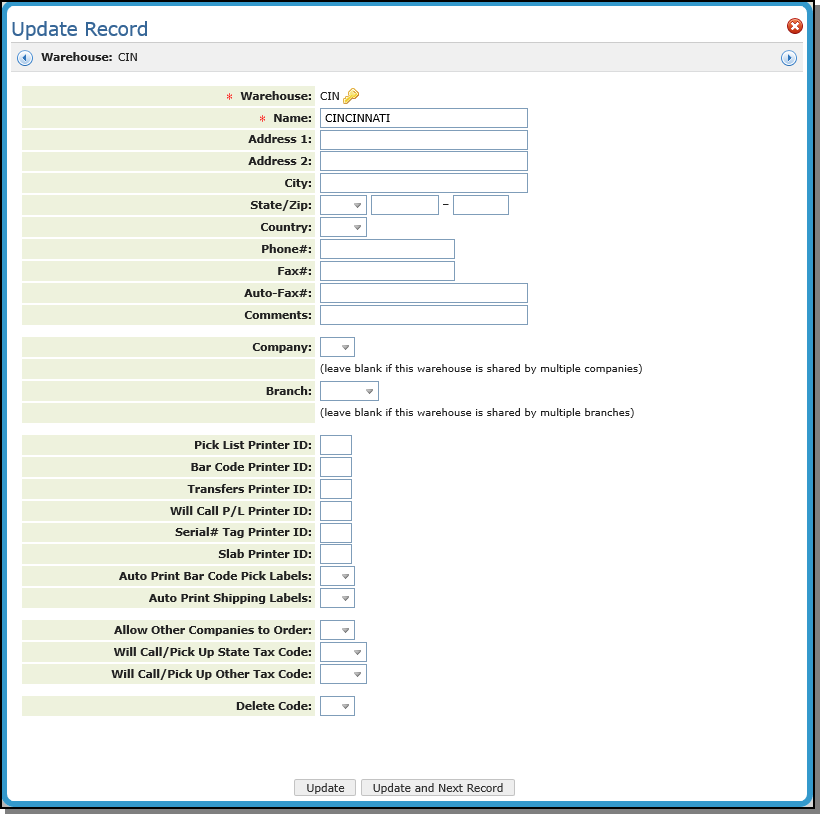Click the previous record arrow icon
820x814 pixels.
click(x=25, y=58)
